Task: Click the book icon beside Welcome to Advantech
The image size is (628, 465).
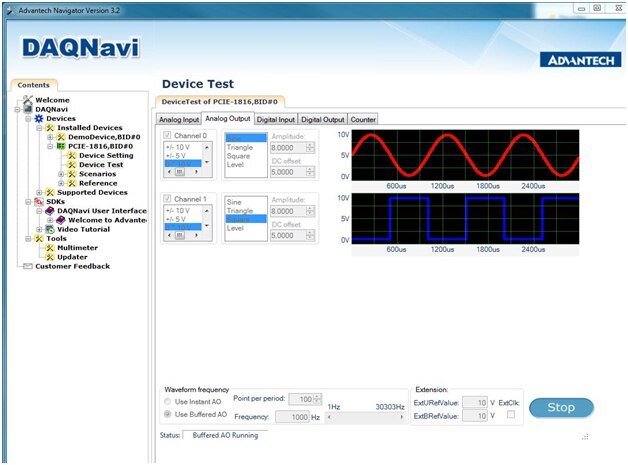Action: pyautogui.click(x=60, y=220)
